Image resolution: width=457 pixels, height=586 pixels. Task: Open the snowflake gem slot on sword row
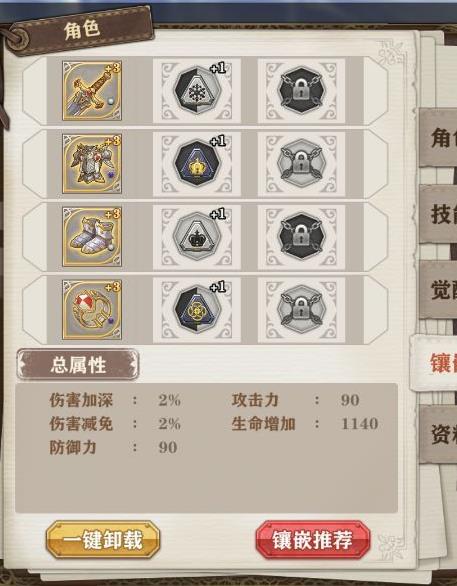click(x=197, y=91)
